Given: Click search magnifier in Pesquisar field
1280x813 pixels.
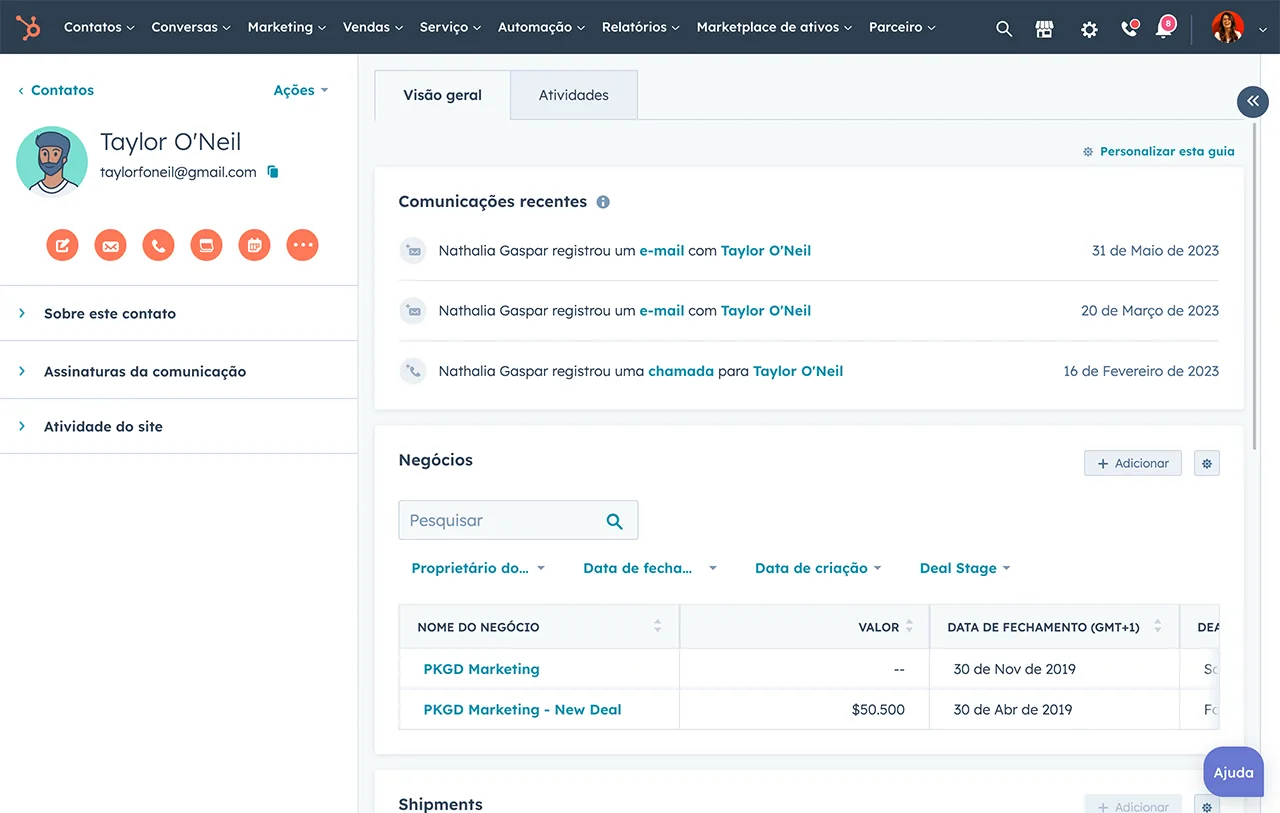Looking at the screenshot, I should (x=614, y=521).
